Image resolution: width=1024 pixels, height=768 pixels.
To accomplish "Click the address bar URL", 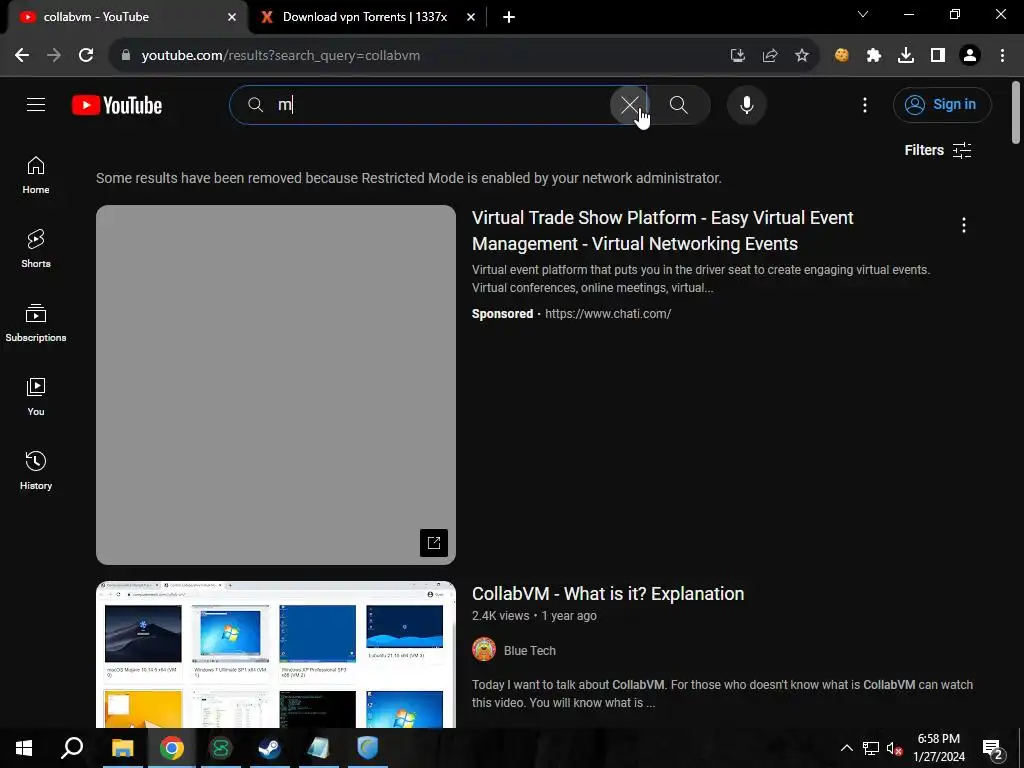I will point(281,56).
